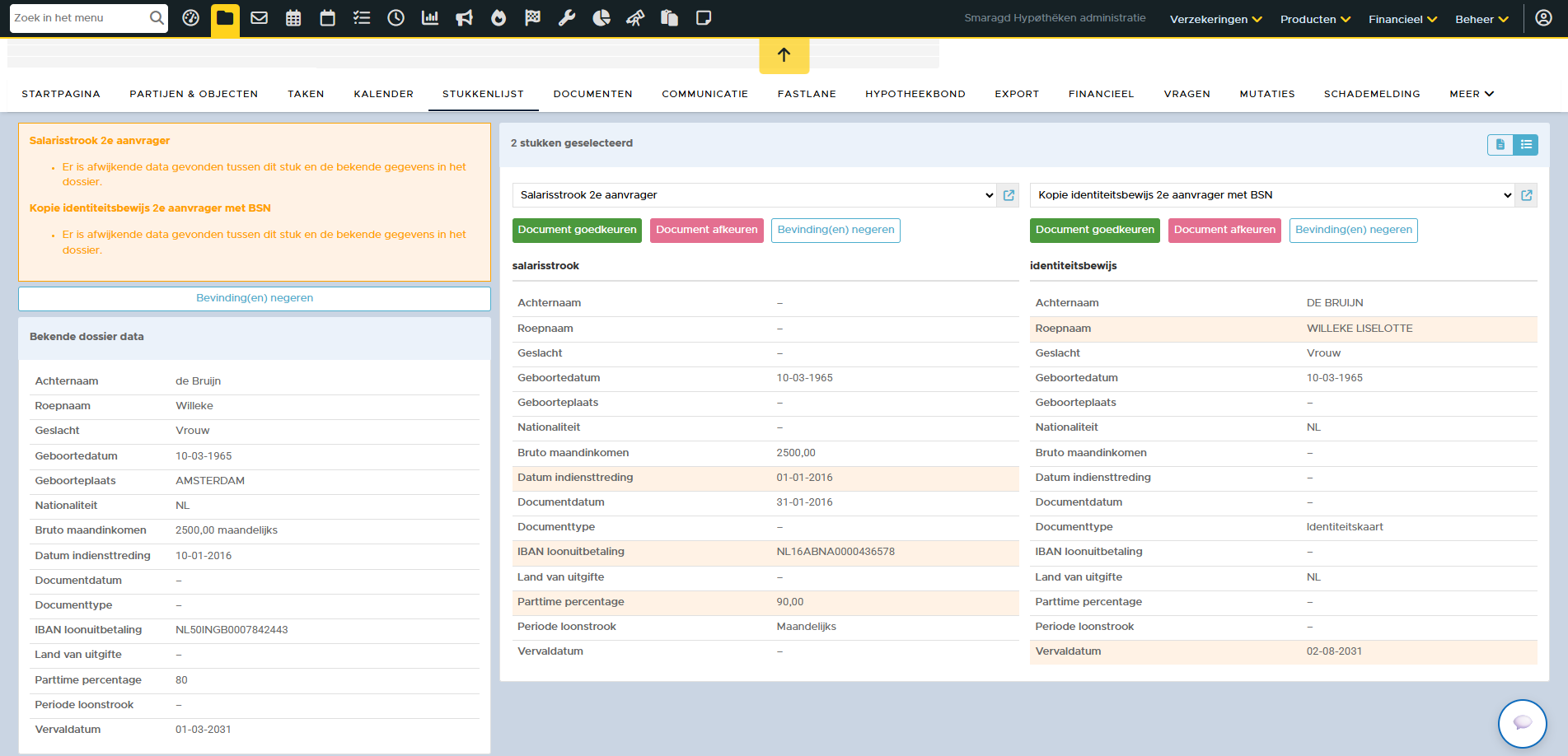Click the clock icon in top toolbar
1568x756 pixels.
coord(396,18)
